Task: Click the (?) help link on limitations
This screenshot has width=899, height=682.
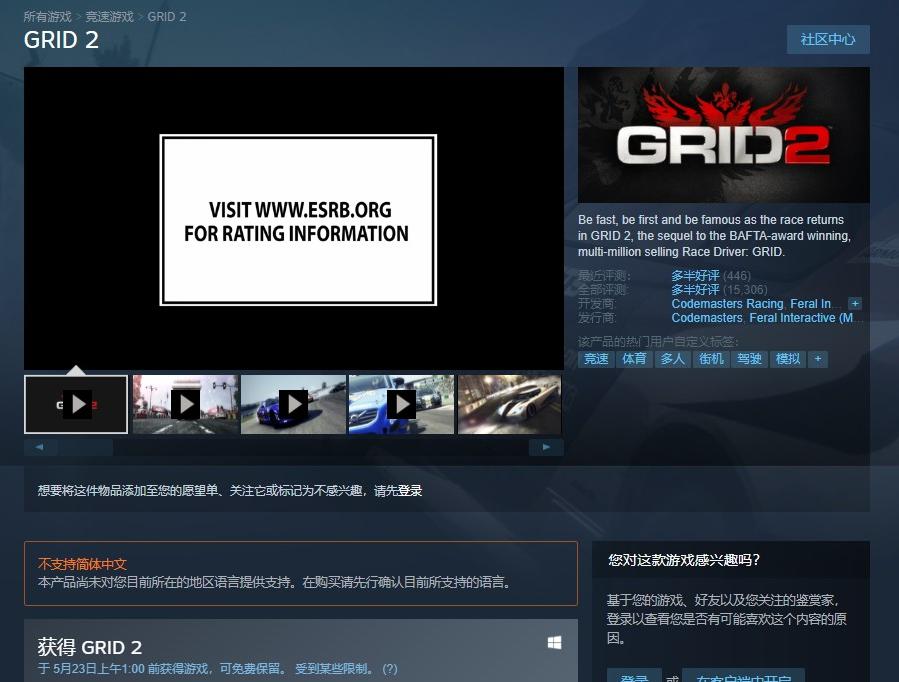Action: (x=390, y=669)
